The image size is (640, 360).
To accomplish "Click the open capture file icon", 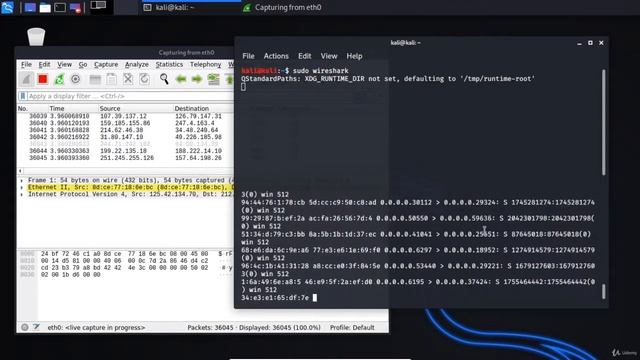I will 95,79.
